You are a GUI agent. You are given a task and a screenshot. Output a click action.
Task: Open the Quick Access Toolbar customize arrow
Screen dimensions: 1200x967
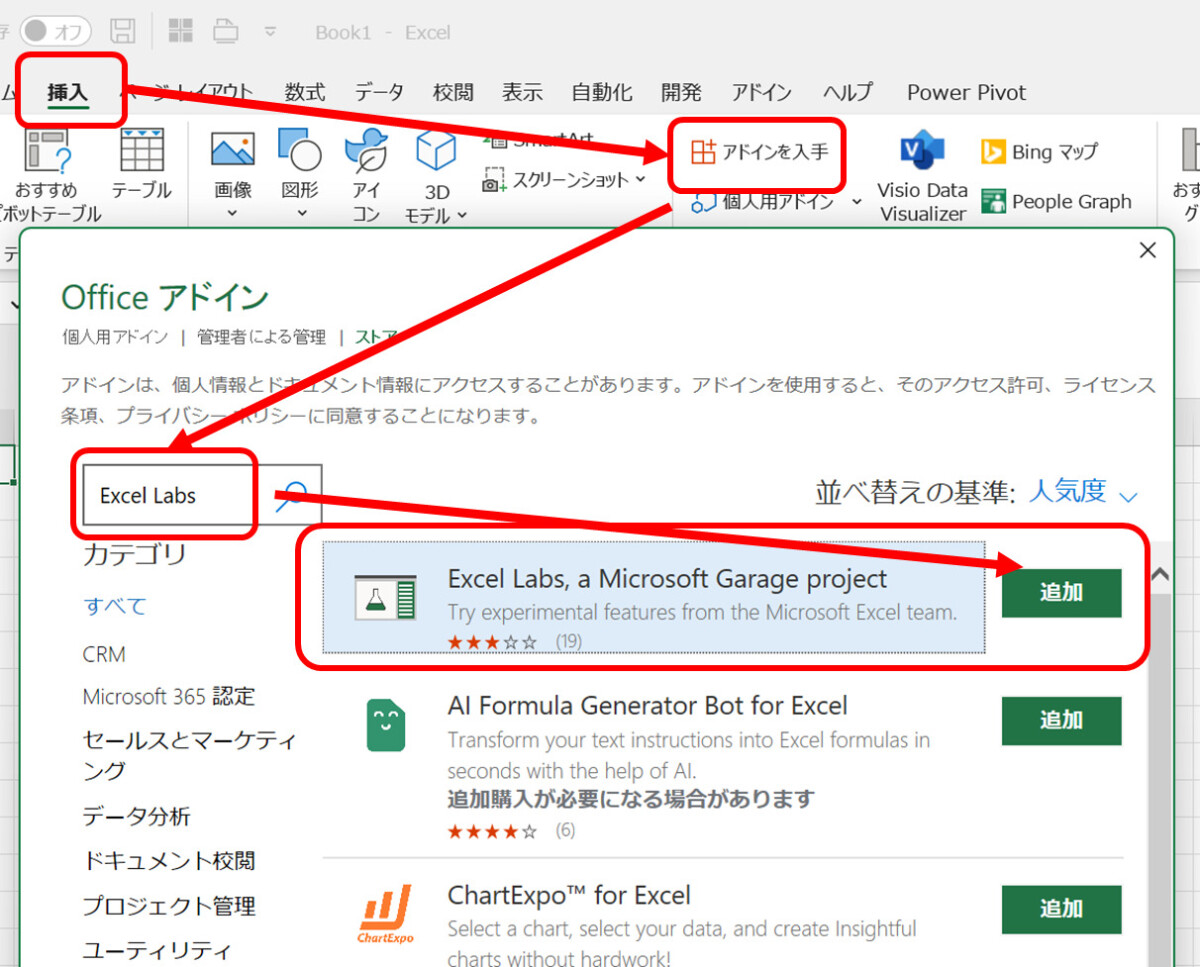270,32
